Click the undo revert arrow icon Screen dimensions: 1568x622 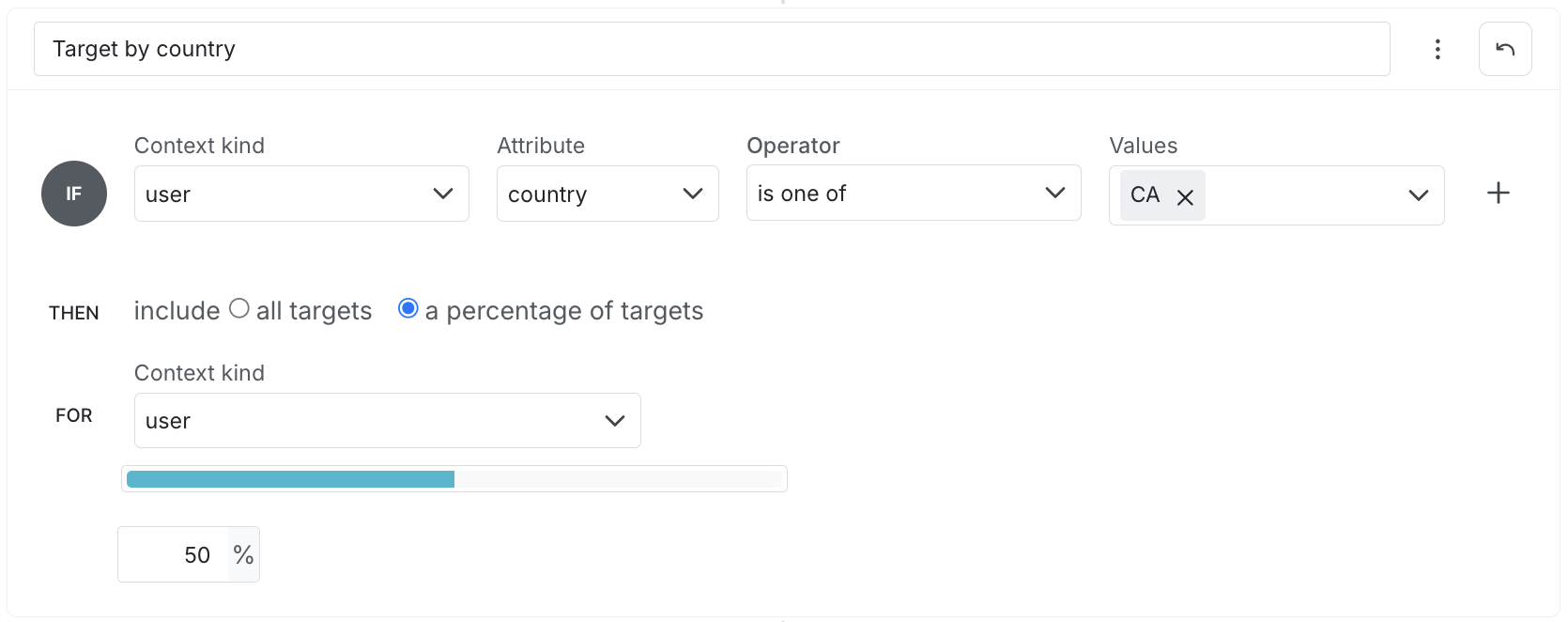[x=1505, y=48]
